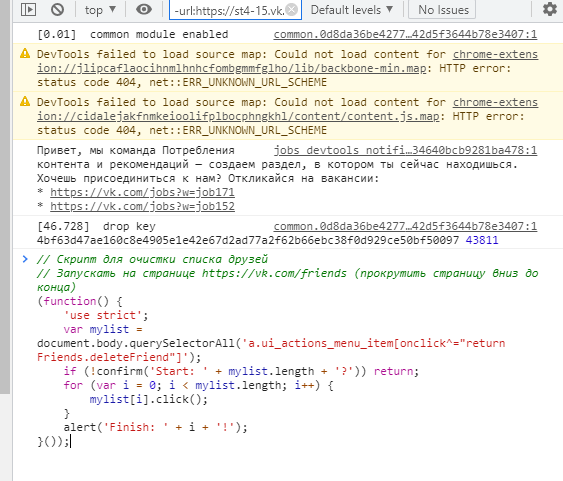Click the blue 43811 number value

click(x=482, y=240)
